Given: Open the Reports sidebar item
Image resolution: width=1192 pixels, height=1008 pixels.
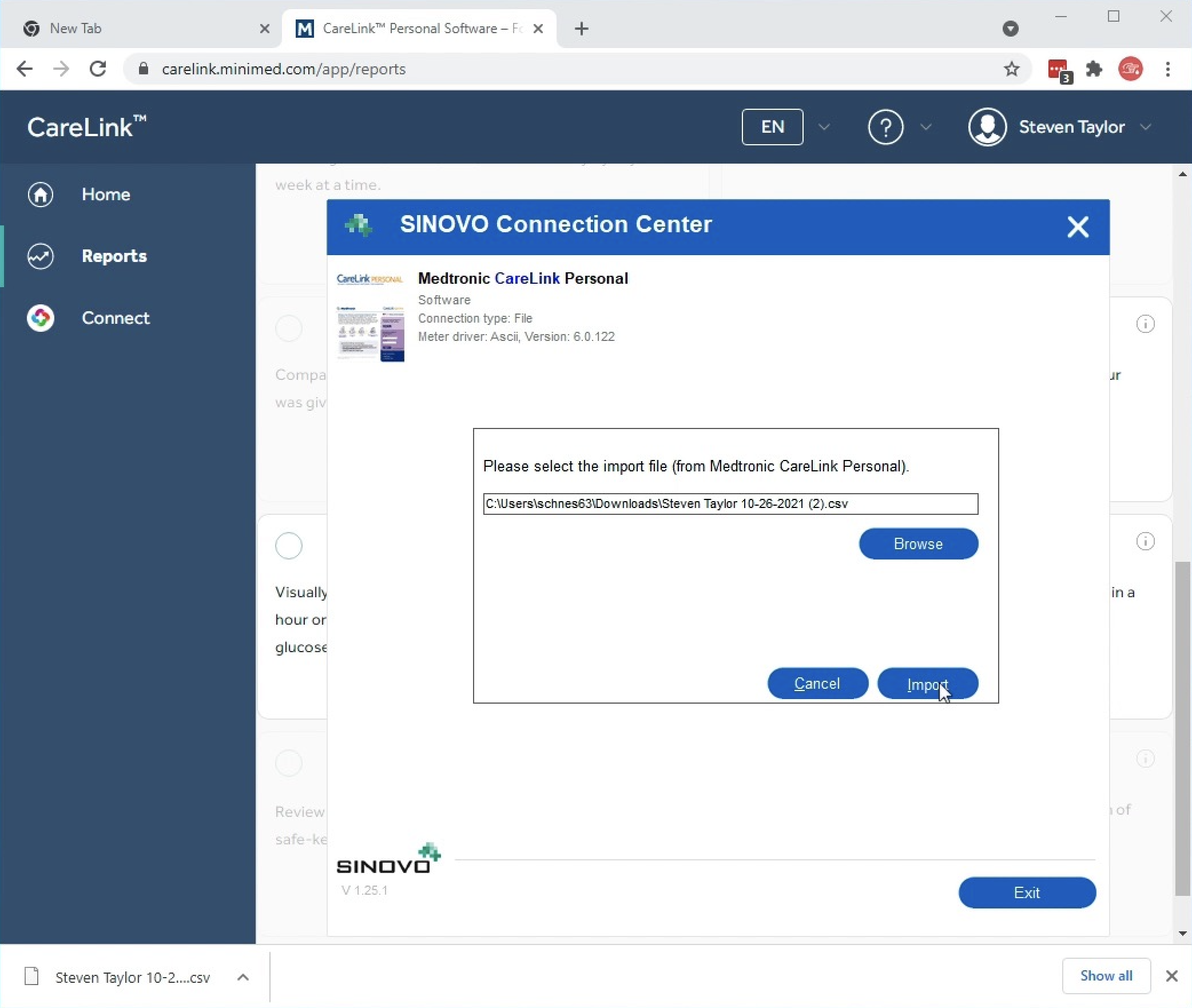Looking at the screenshot, I should pyautogui.click(x=114, y=256).
